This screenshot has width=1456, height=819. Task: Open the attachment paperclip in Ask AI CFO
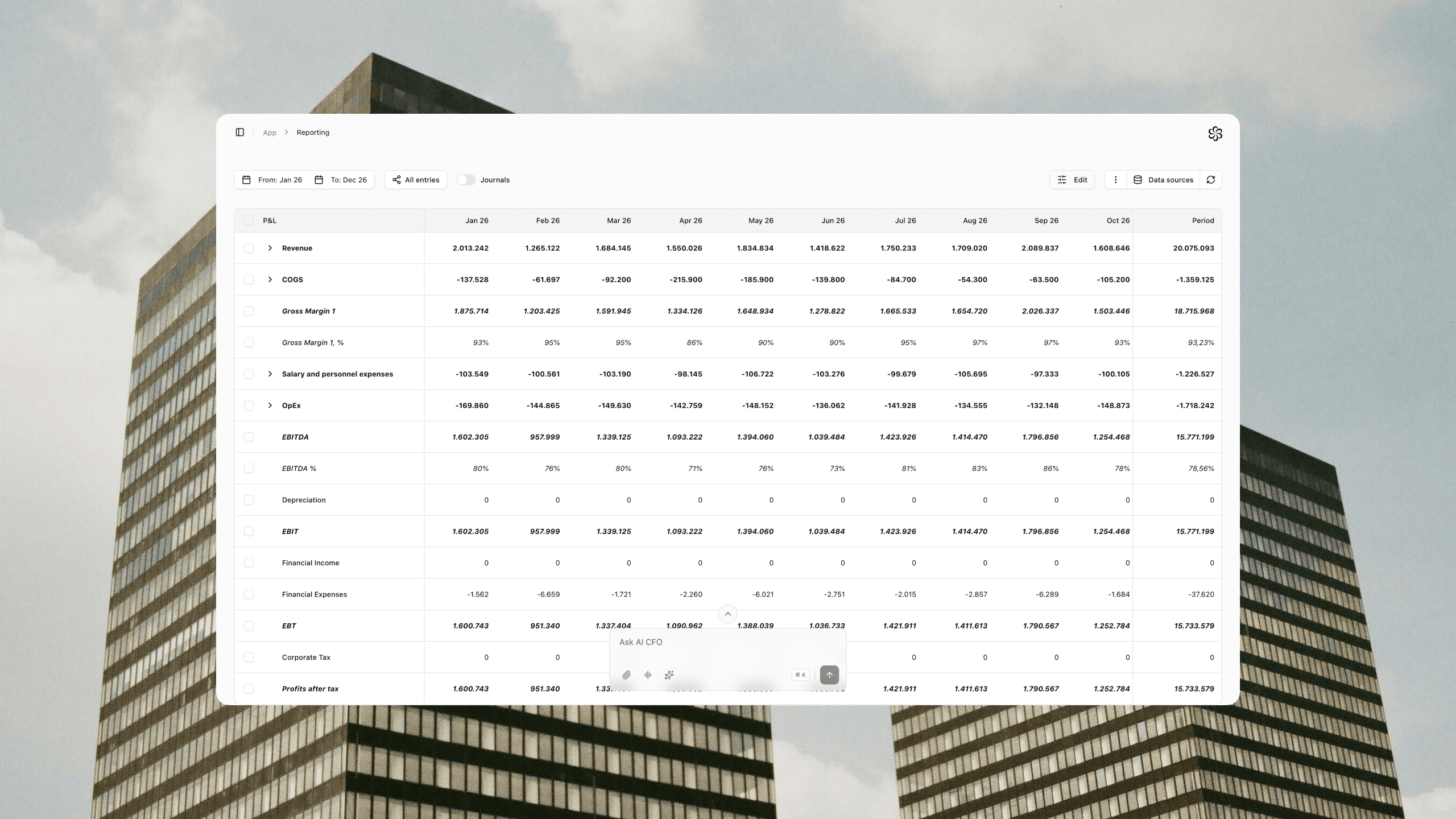pyautogui.click(x=627, y=675)
